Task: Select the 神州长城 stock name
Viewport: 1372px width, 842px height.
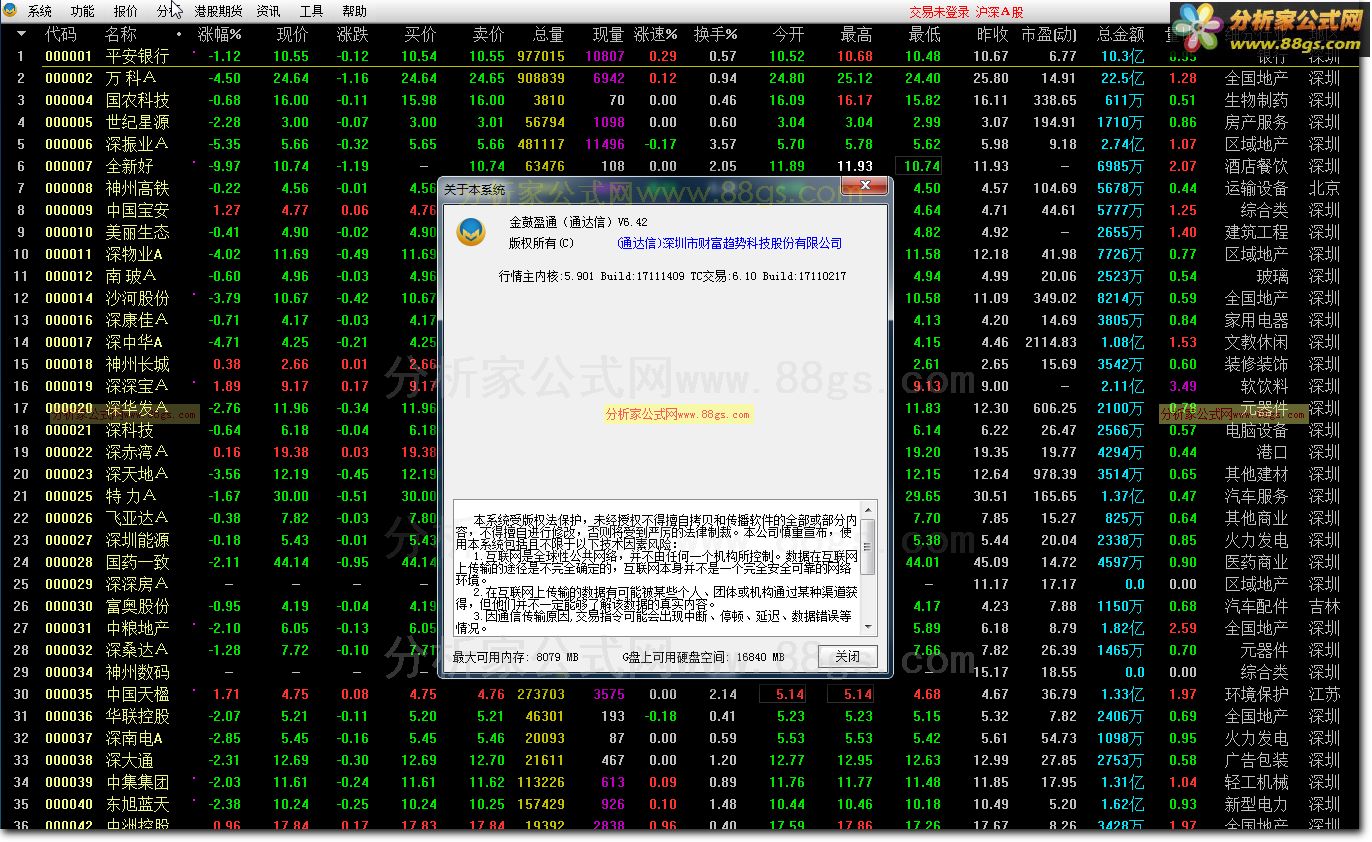Action: 138,364
